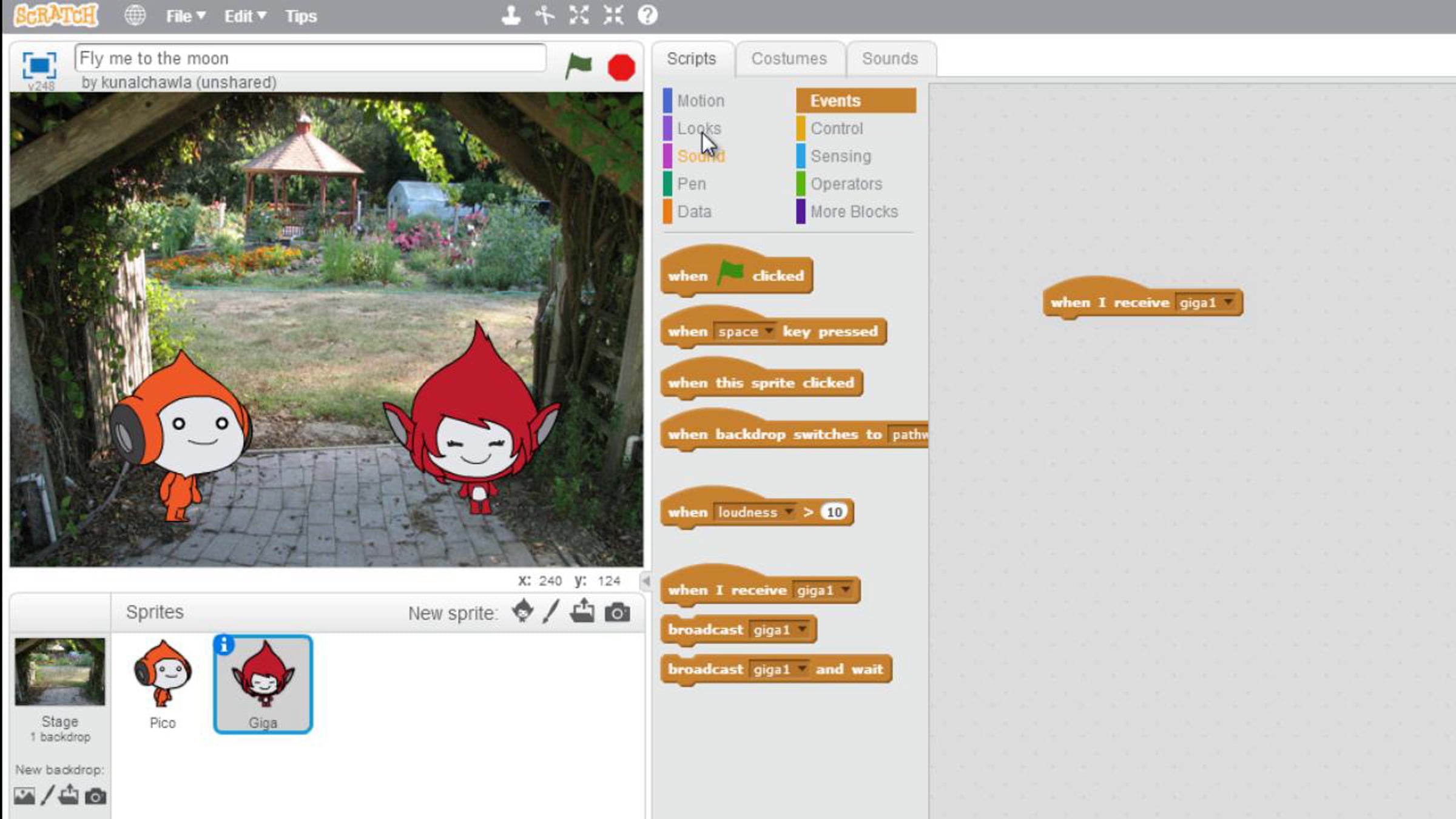The image size is (1456, 819).
Task: Select the Duplicate stamp tool
Action: (511, 15)
